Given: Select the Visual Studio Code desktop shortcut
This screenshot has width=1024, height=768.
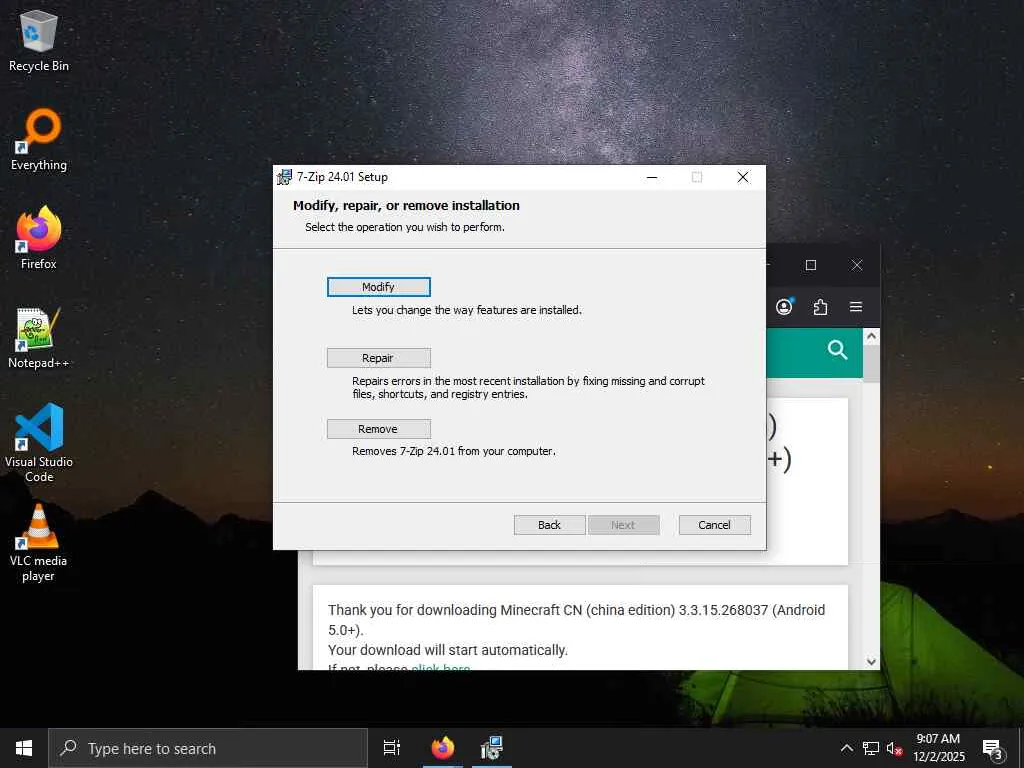Looking at the screenshot, I should [x=39, y=443].
